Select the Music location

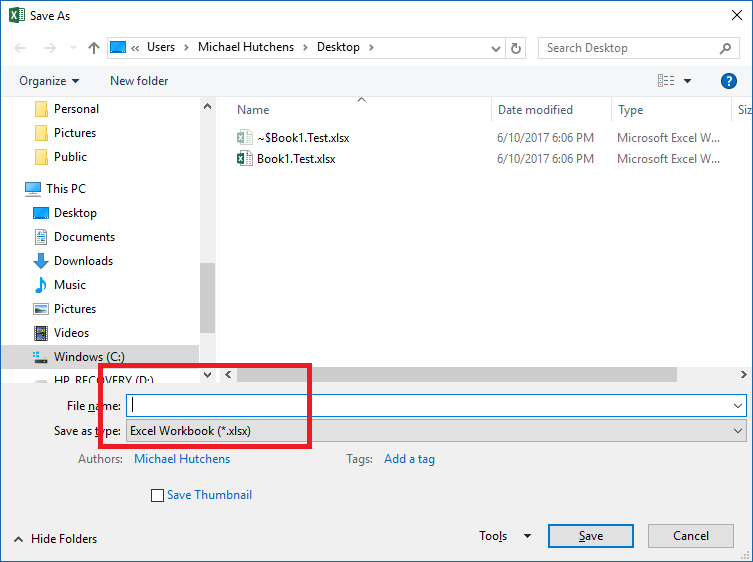[x=60, y=285]
